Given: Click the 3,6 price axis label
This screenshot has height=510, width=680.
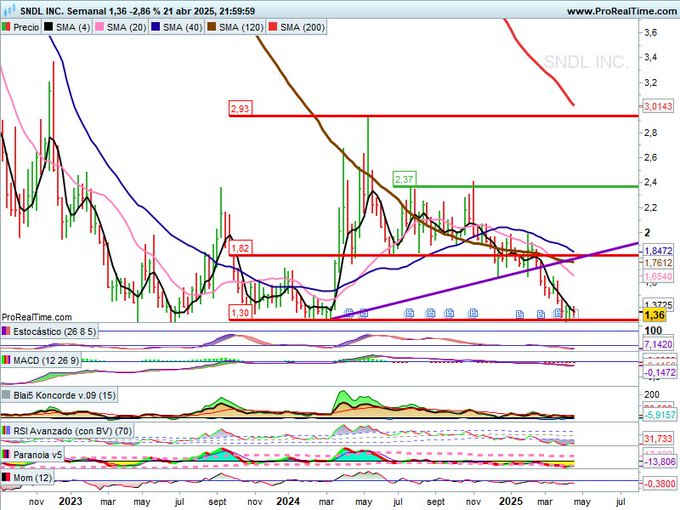Looking at the screenshot, I should tap(651, 33).
